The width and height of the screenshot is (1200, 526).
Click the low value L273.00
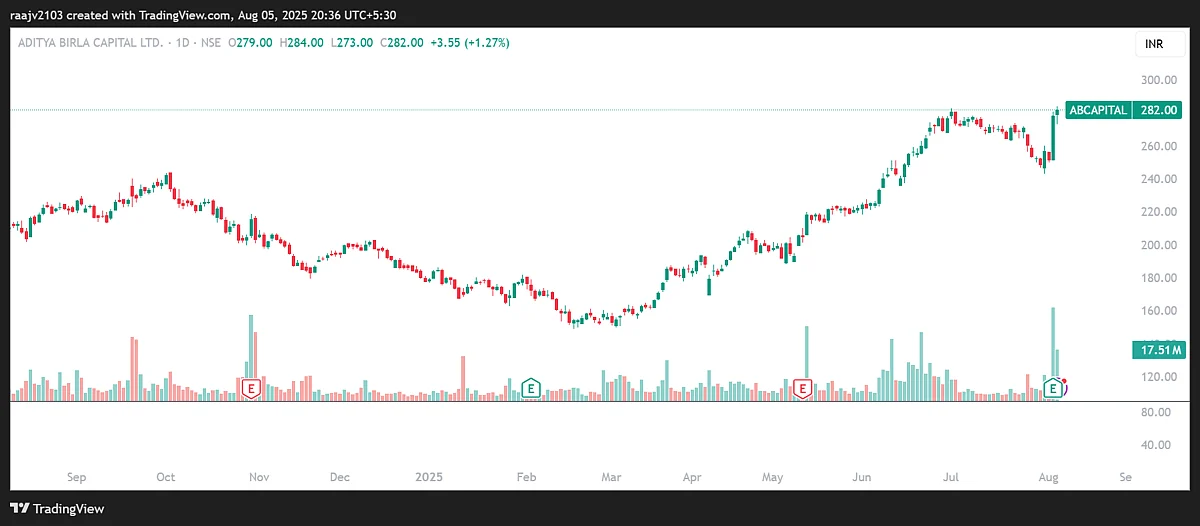coord(353,43)
